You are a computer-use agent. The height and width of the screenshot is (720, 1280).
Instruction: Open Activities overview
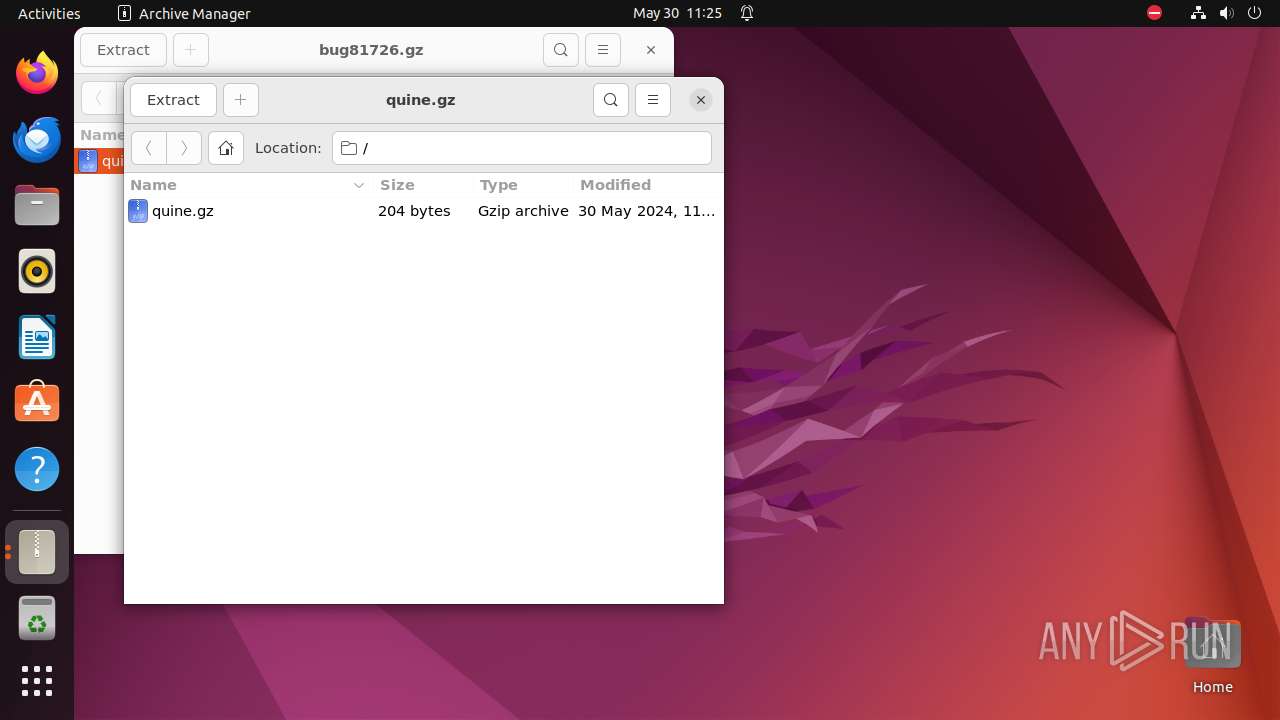click(49, 13)
